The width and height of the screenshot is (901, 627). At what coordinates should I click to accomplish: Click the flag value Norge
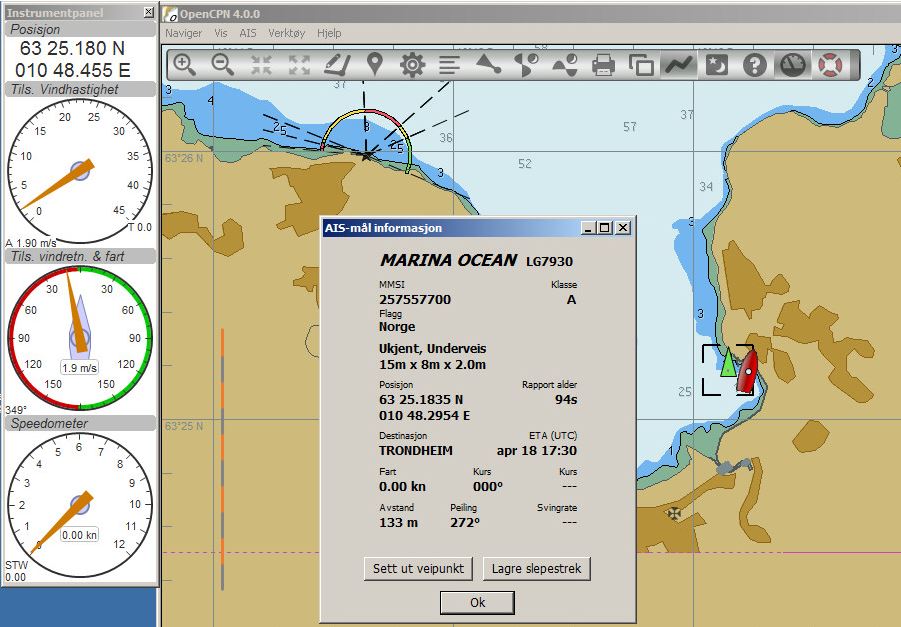pyautogui.click(x=397, y=327)
